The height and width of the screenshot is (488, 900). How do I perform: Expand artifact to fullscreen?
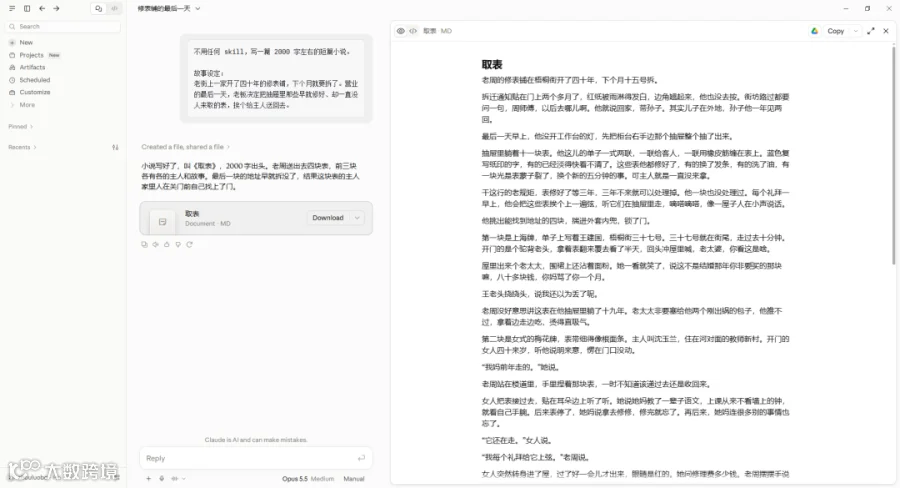871,31
